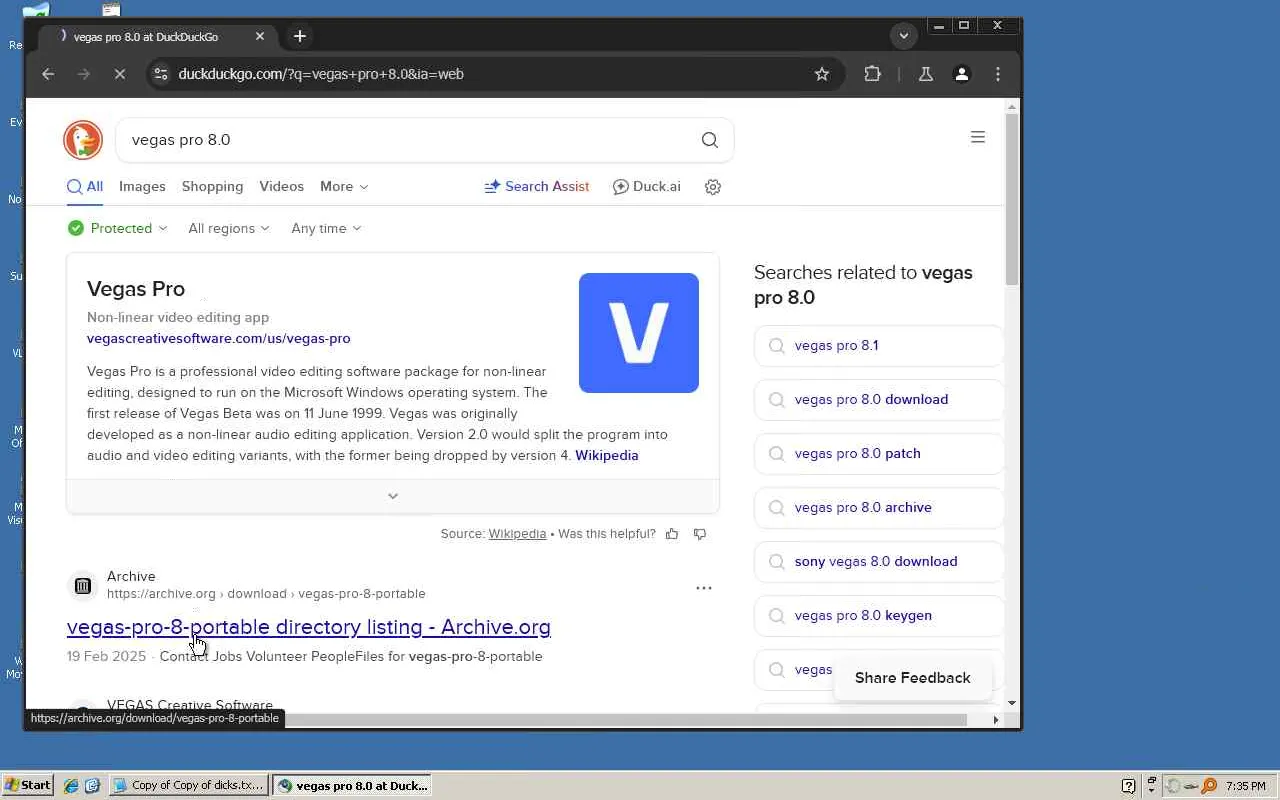Click the 'Vegas Pro' info box heading
Screen dimensions: 1280x800
pos(136,289)
